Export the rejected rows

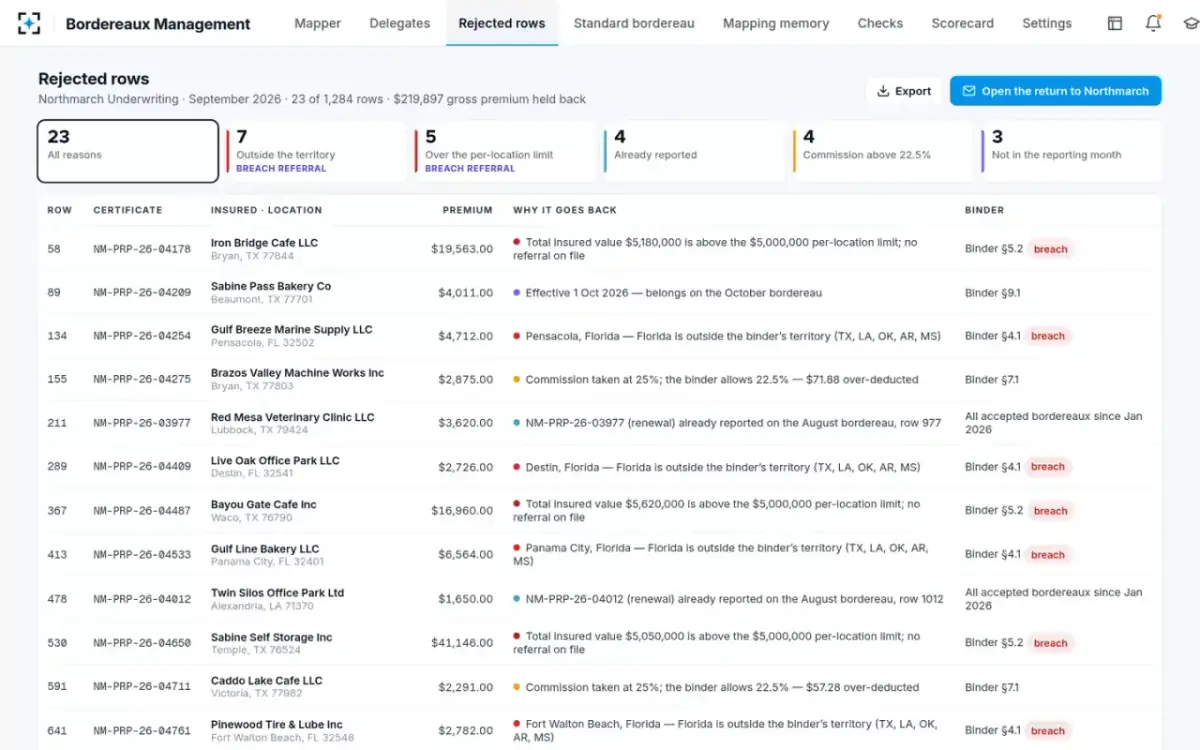pyautogui.click(x=904, y=91)
